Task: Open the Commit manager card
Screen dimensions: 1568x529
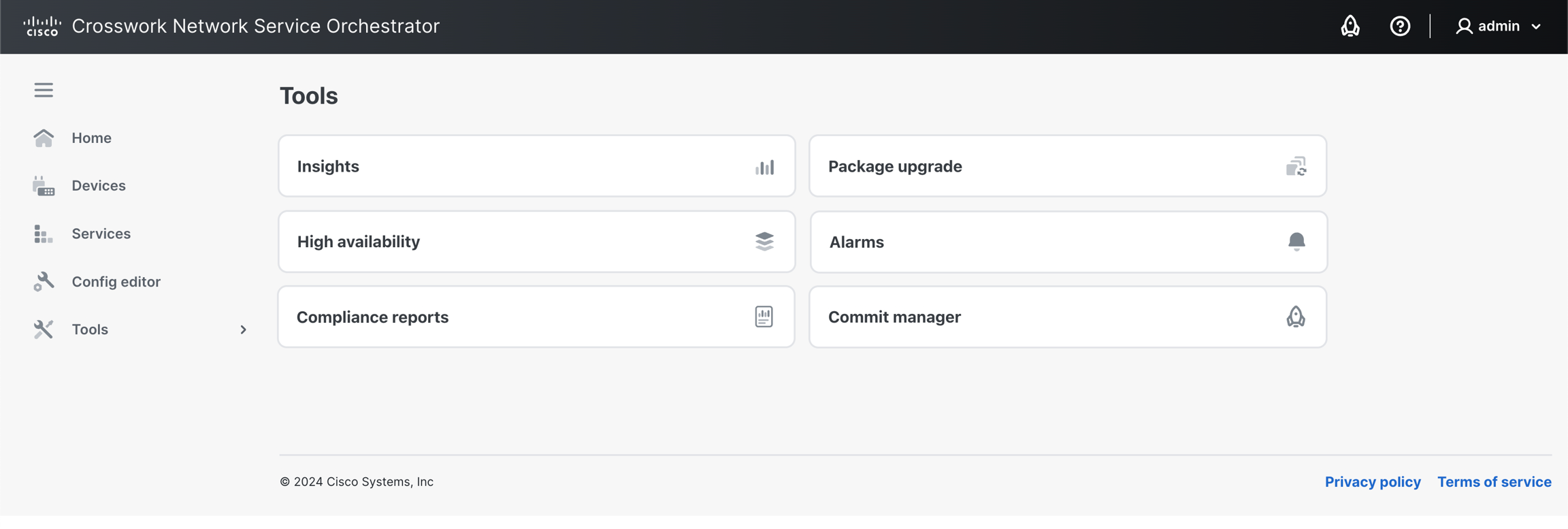Action: pos(1067,317)
